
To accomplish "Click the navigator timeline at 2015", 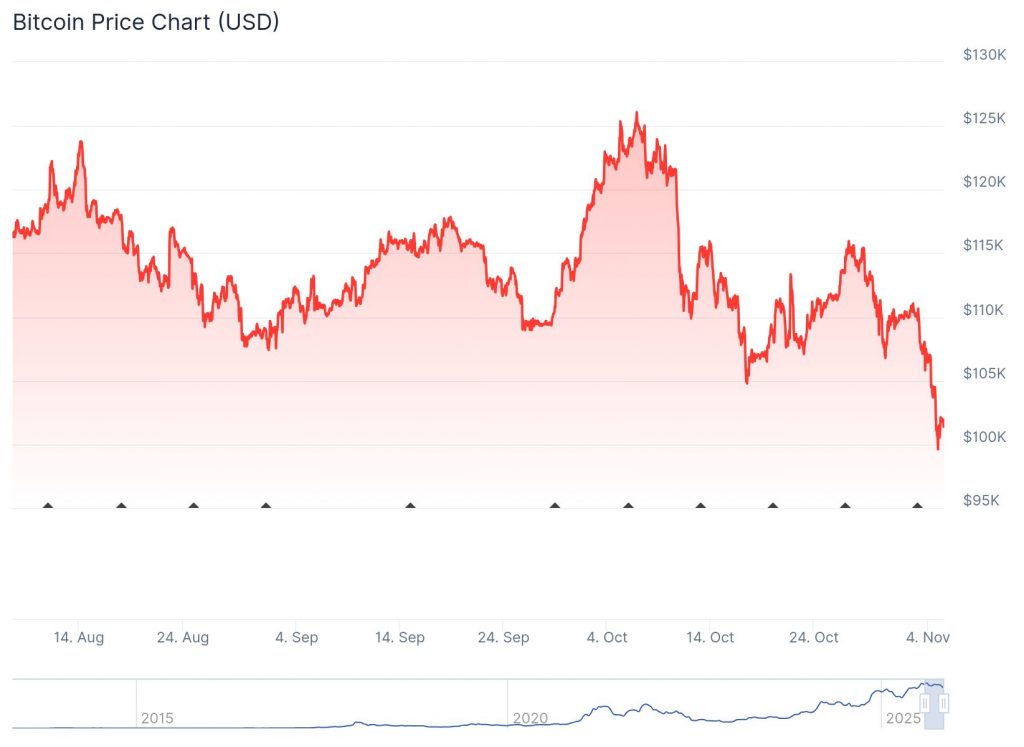I will pyautogui.click(x=157, y=718).
